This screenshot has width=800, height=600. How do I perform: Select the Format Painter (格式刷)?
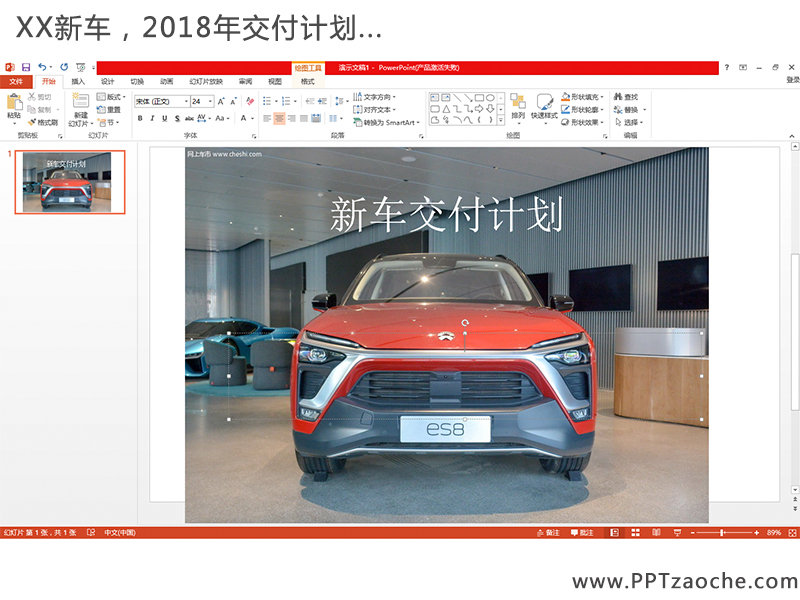(x=43, y=122)
